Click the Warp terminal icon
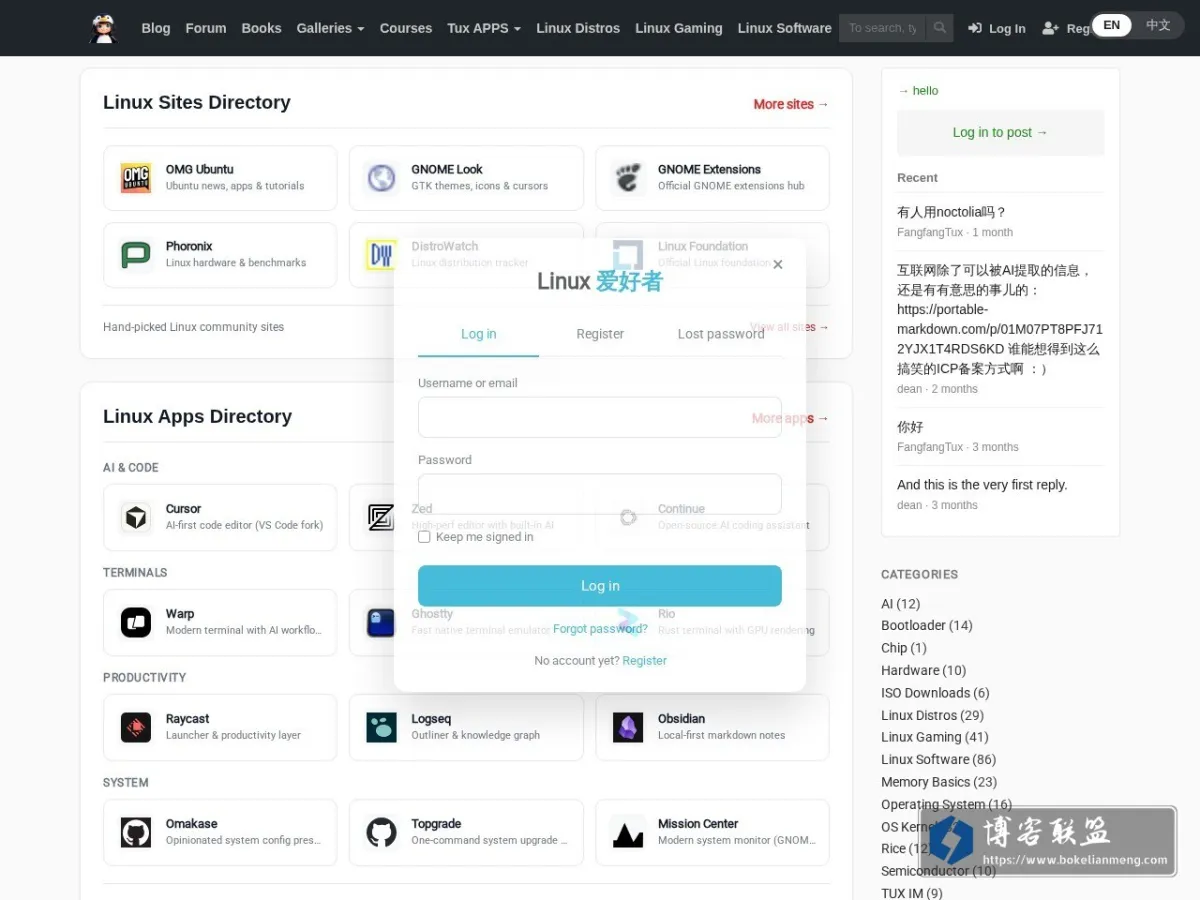Image resolution: width=1200 pixels, height=900 pixels. click(x=136, y=622)
